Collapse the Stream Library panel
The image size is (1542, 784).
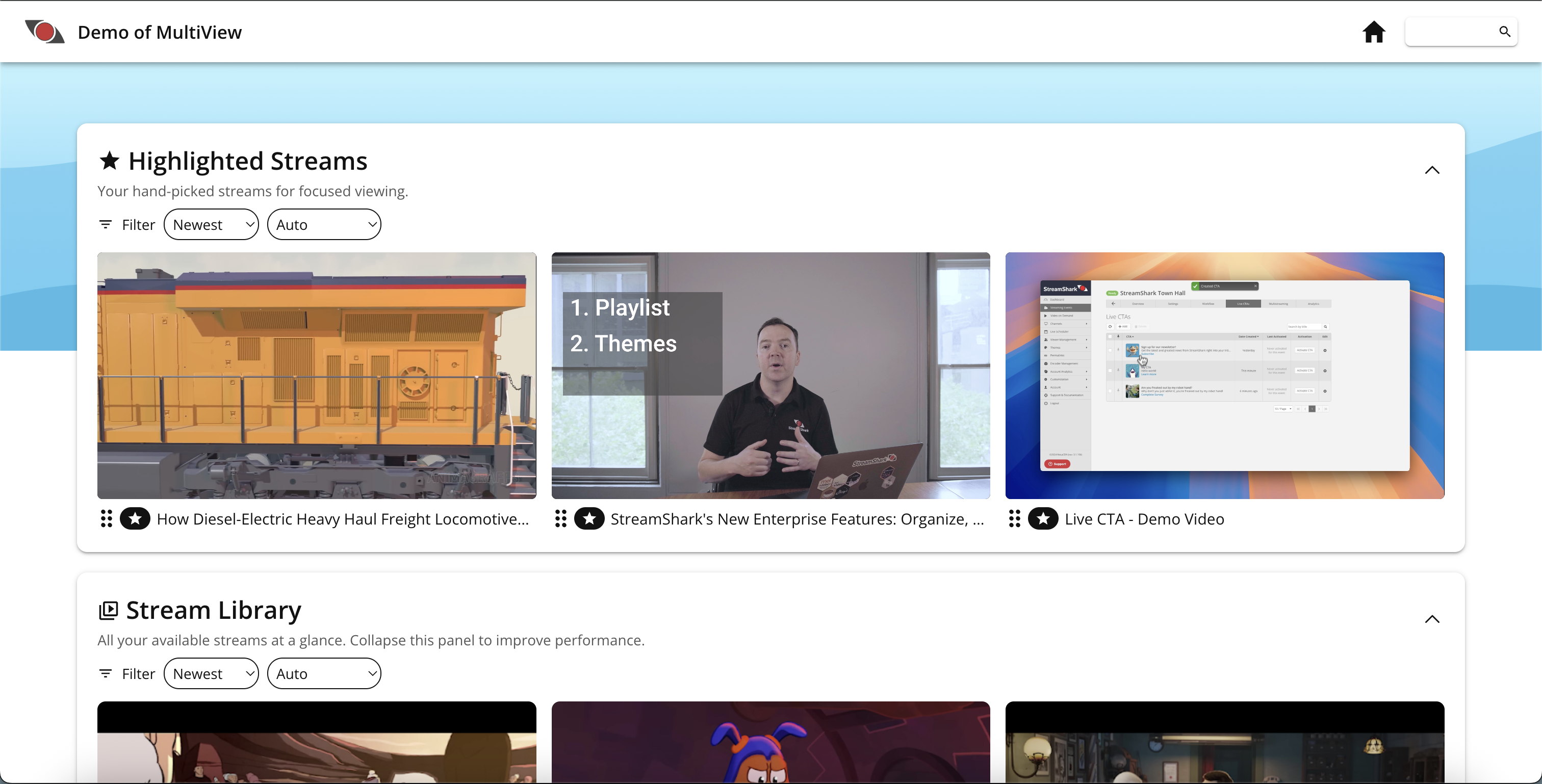1432,619
